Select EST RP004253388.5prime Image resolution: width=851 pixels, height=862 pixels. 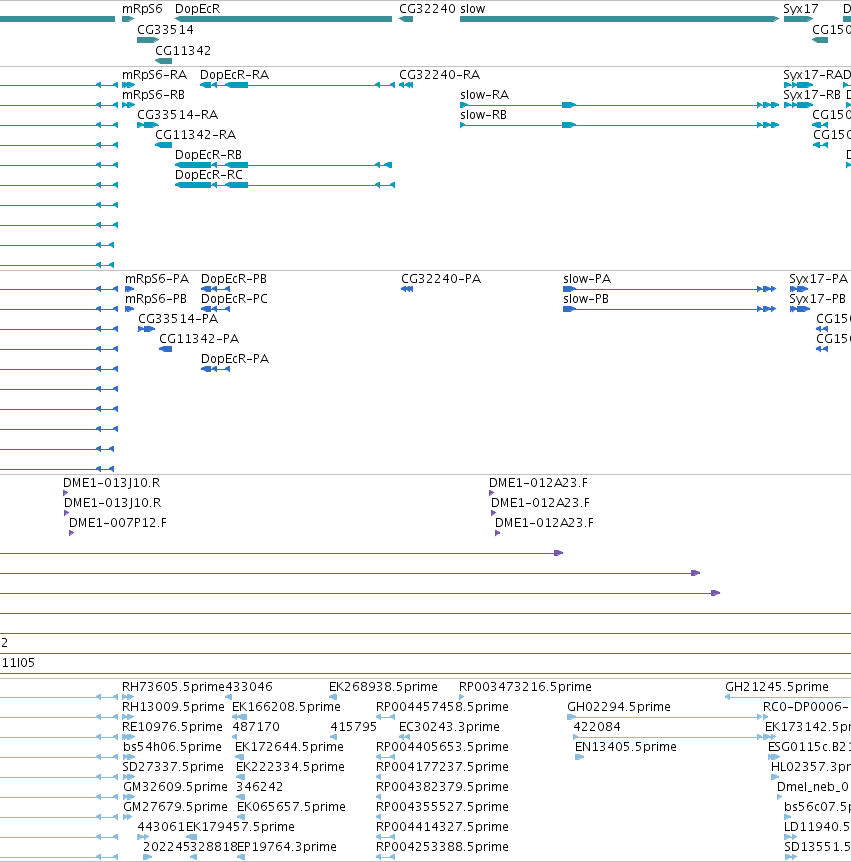442,847
